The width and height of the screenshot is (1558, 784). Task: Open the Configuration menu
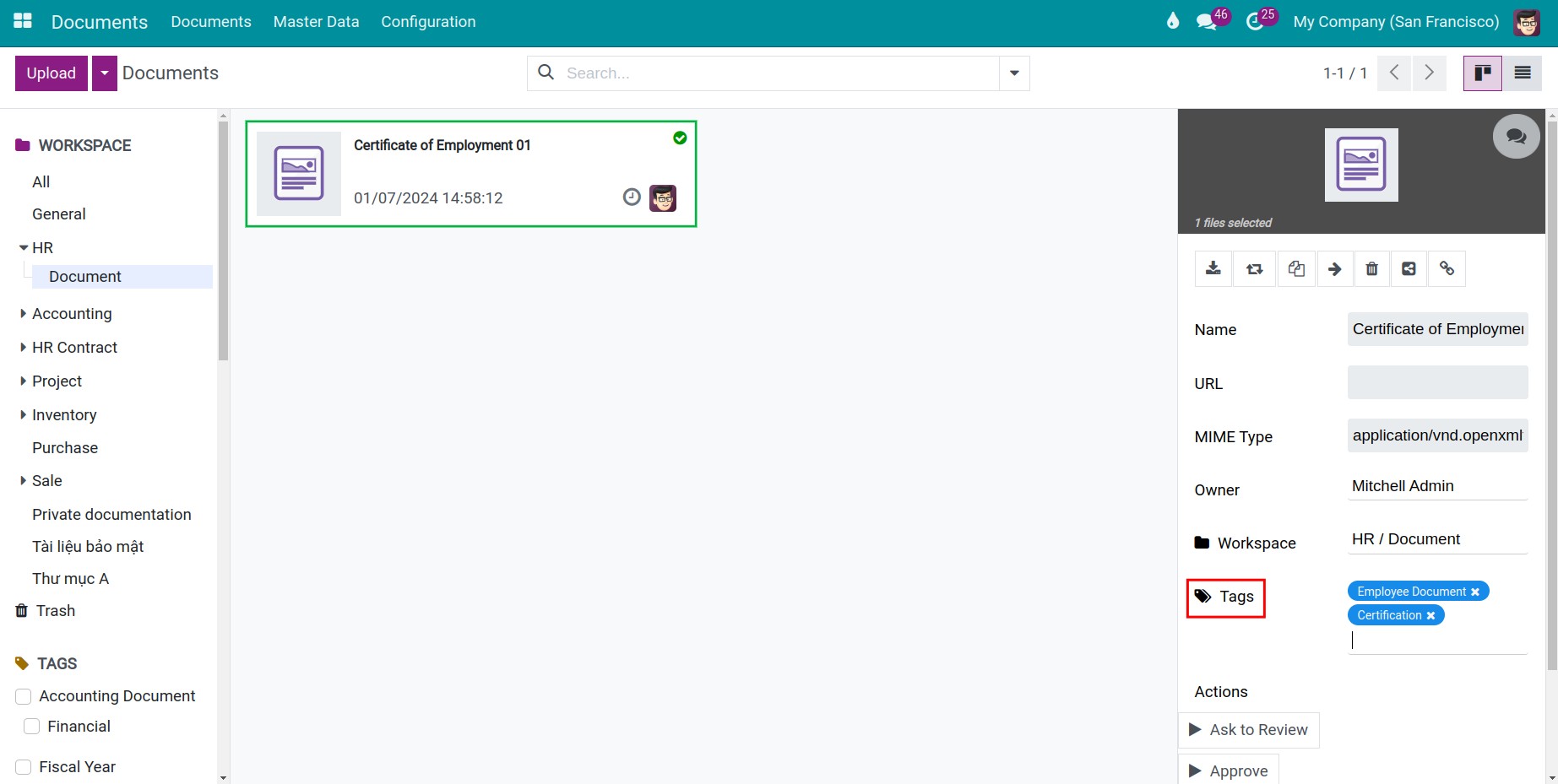coord(428,22)
